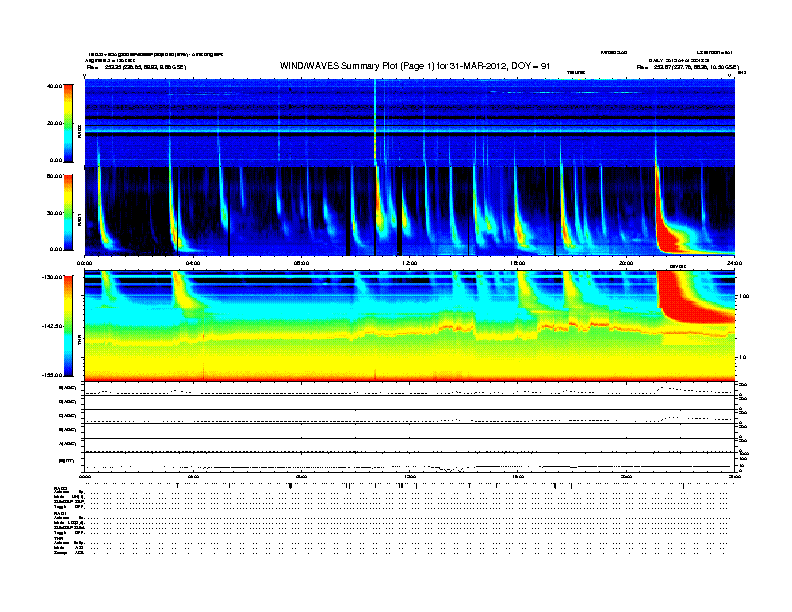
Task: Click the TNR panel color scale bar
Action: [x=68, y=326]
